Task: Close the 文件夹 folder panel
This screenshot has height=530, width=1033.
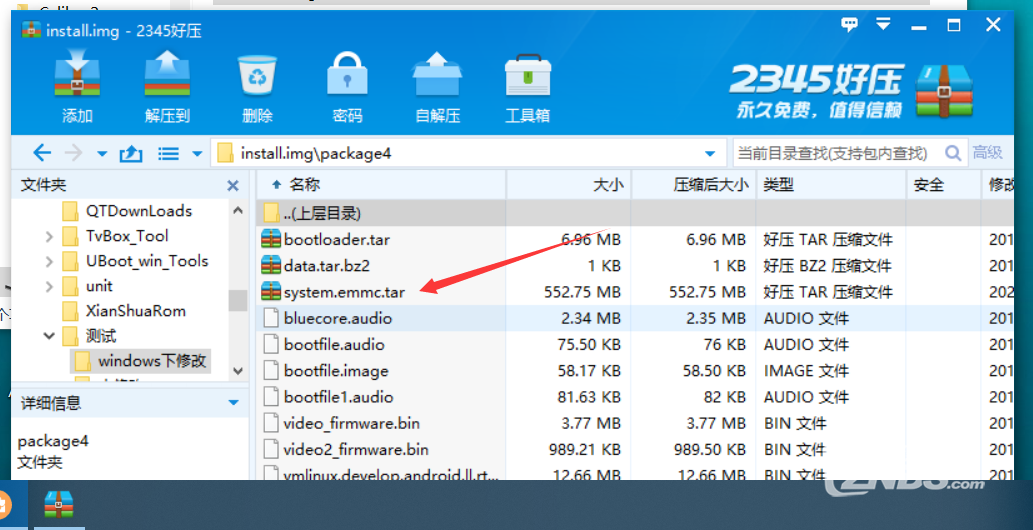Action: (233, 186)
